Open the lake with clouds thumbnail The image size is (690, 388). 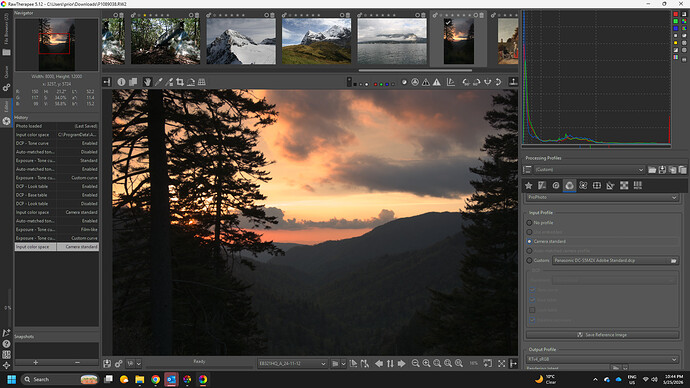[392, 41]
